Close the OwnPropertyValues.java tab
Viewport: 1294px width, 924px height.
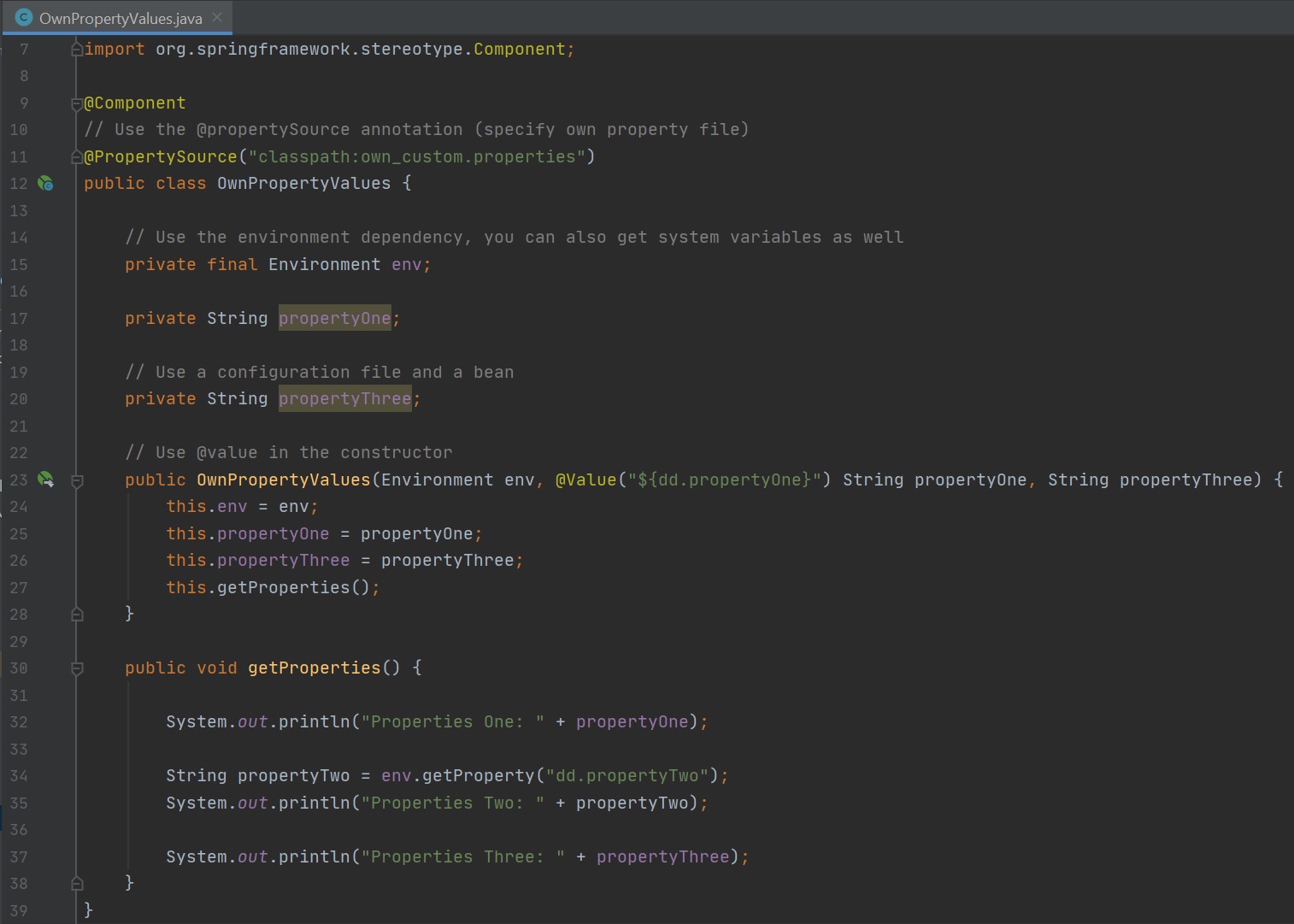coord(217,17)
